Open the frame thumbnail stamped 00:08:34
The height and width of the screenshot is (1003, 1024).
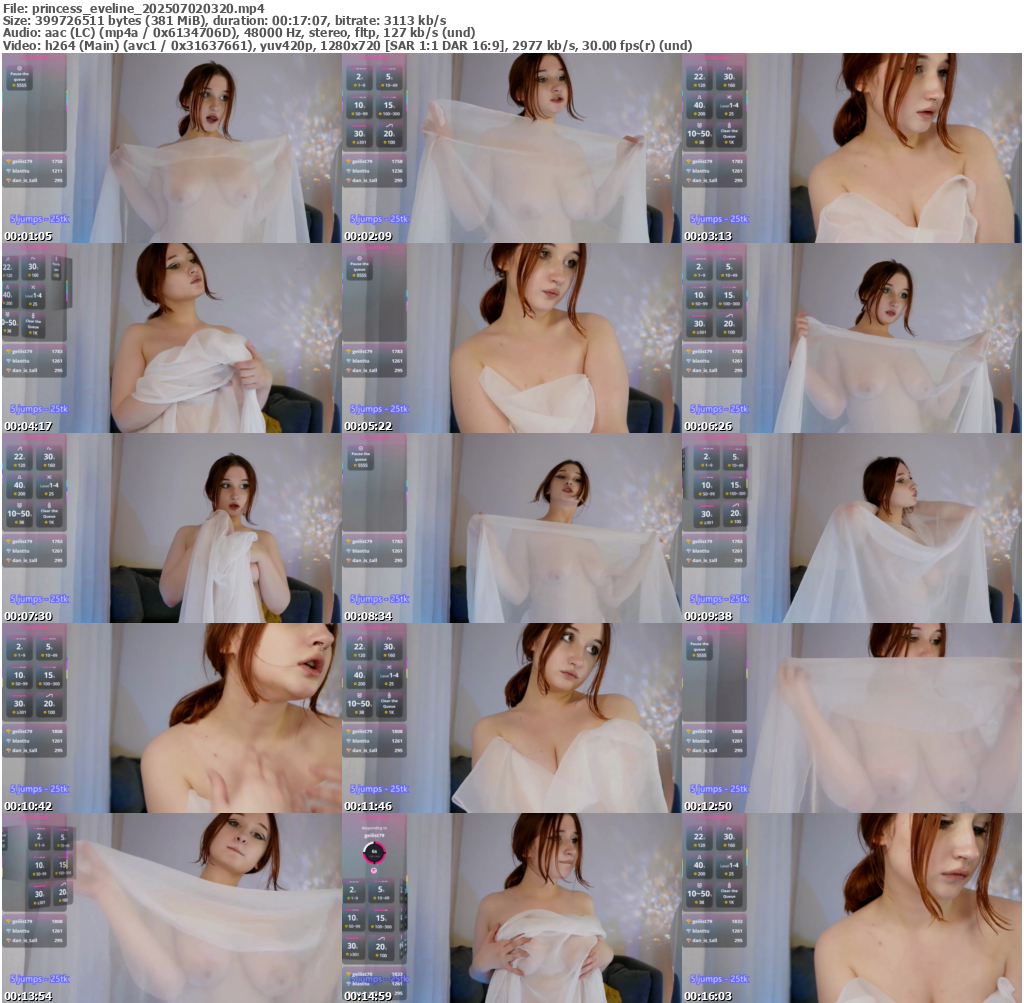click(511, 528)
